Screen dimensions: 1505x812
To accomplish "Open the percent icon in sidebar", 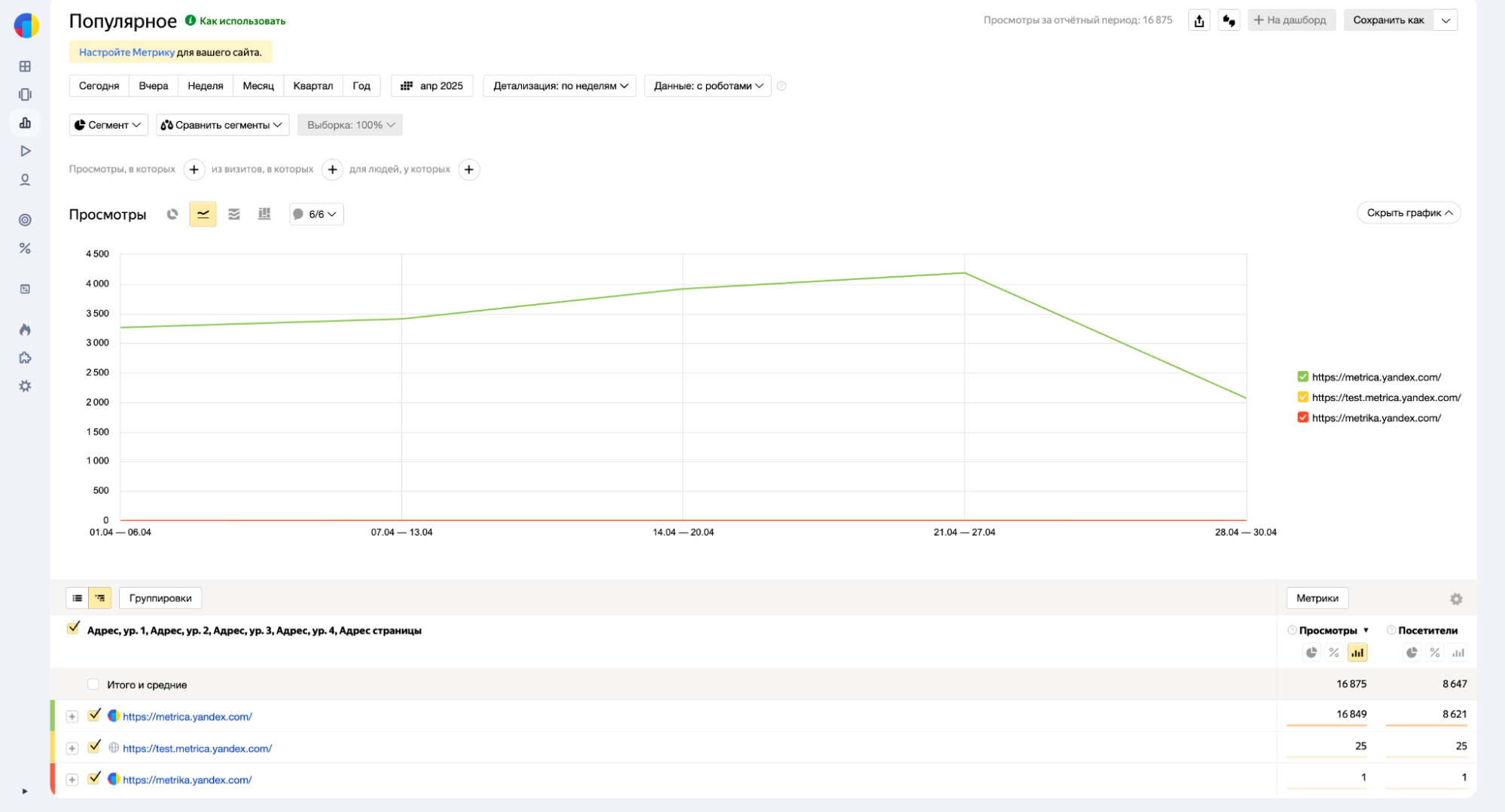I will tap(25, 248).
